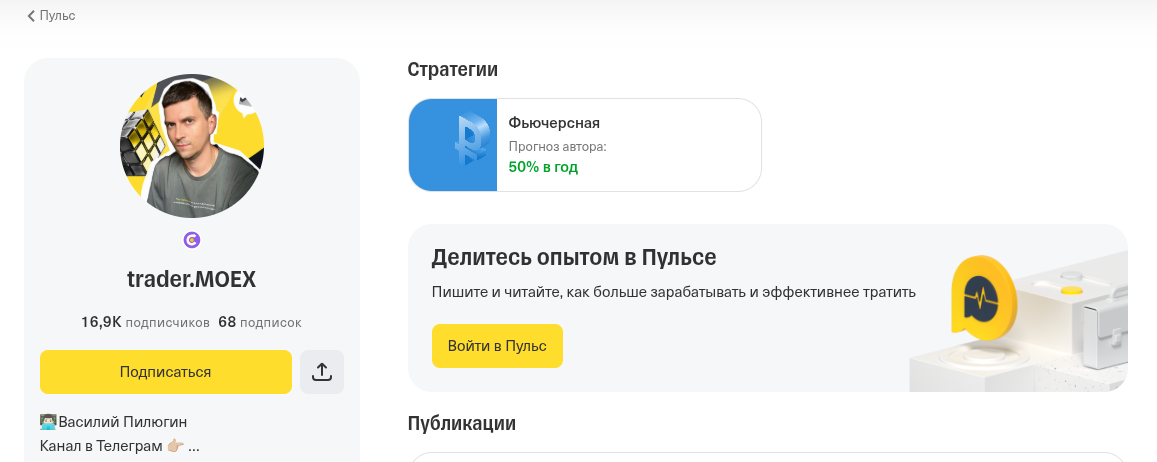Click the purple badge icon under the avatar
This screenshot has width=1157, height=462.
[192, 240]
